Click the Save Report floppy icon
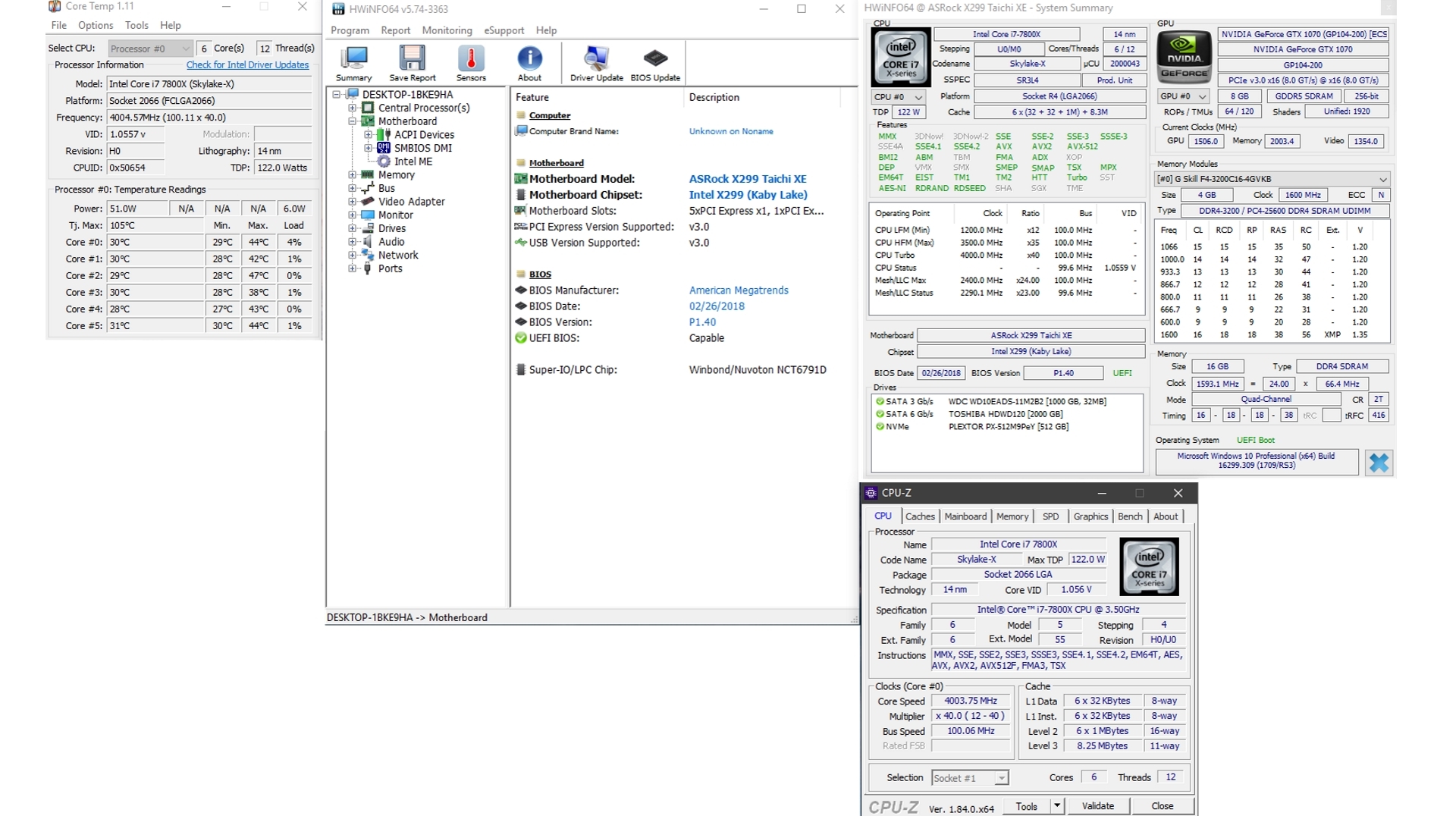Screen dimensions: 1456x819 [x=412, y=64]
